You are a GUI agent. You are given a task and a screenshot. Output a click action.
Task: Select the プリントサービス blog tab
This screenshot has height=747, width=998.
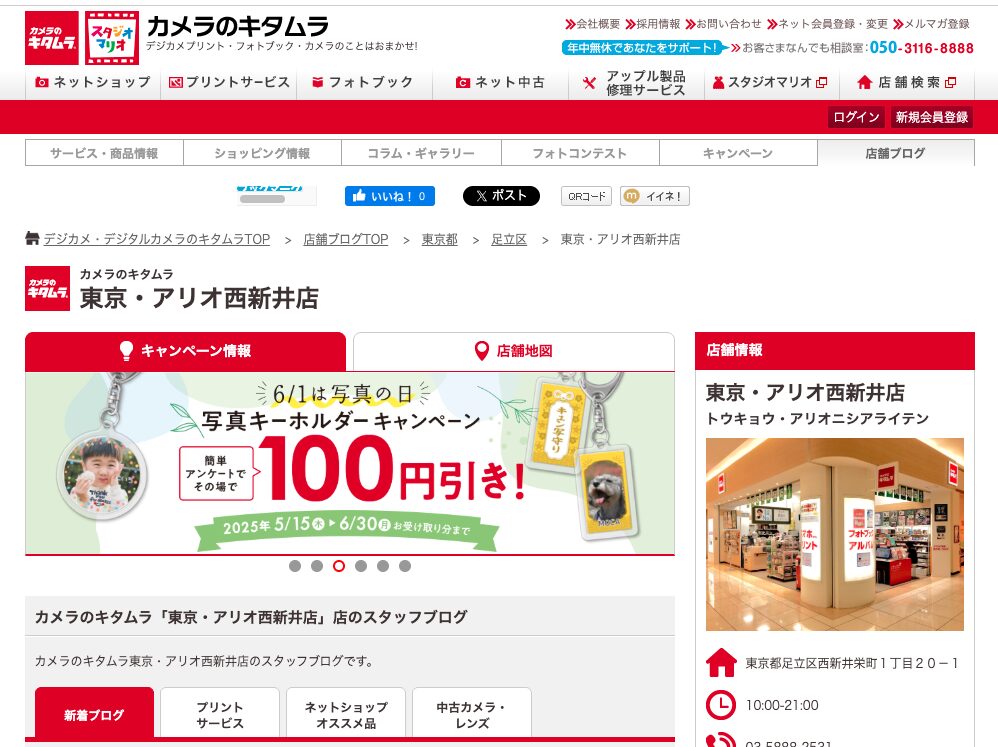point(220,714)
